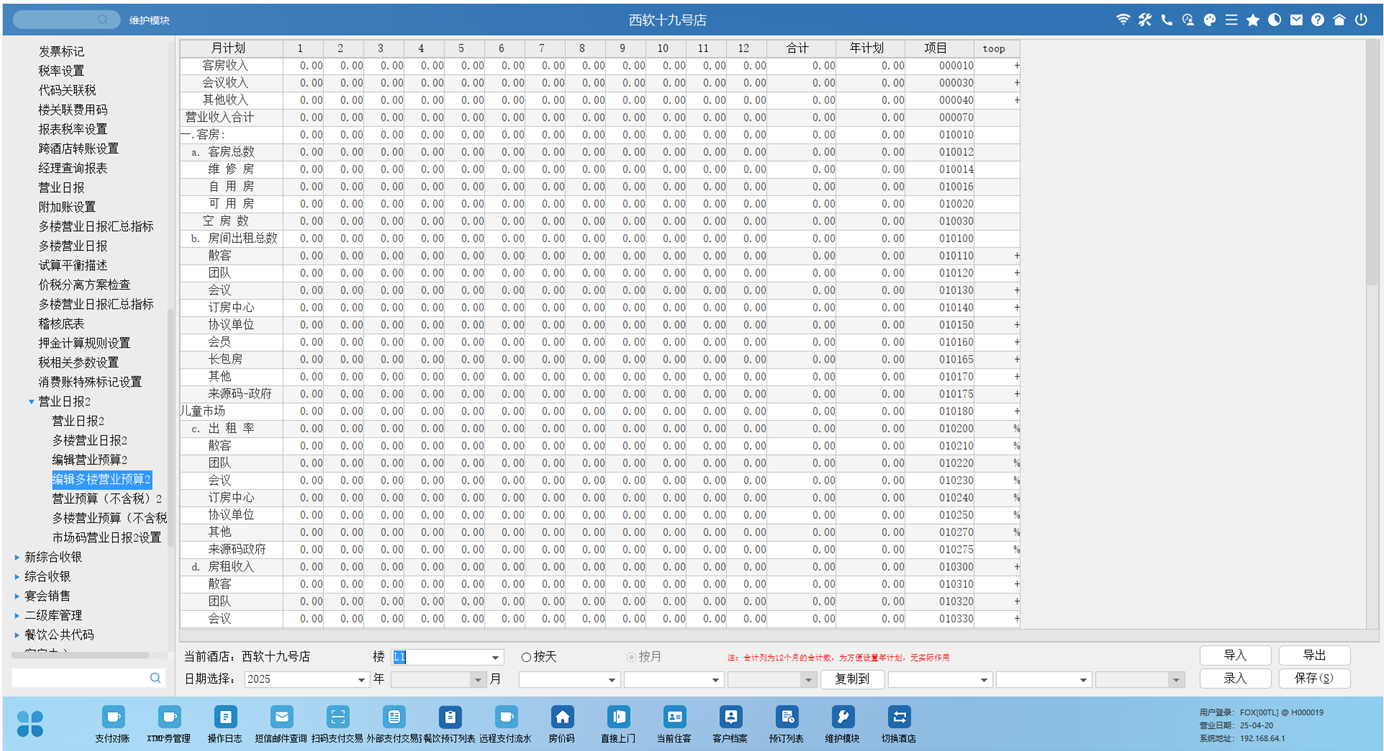
Task: Expand the 综合收银 tree node
Action: [x=17, y=577]
